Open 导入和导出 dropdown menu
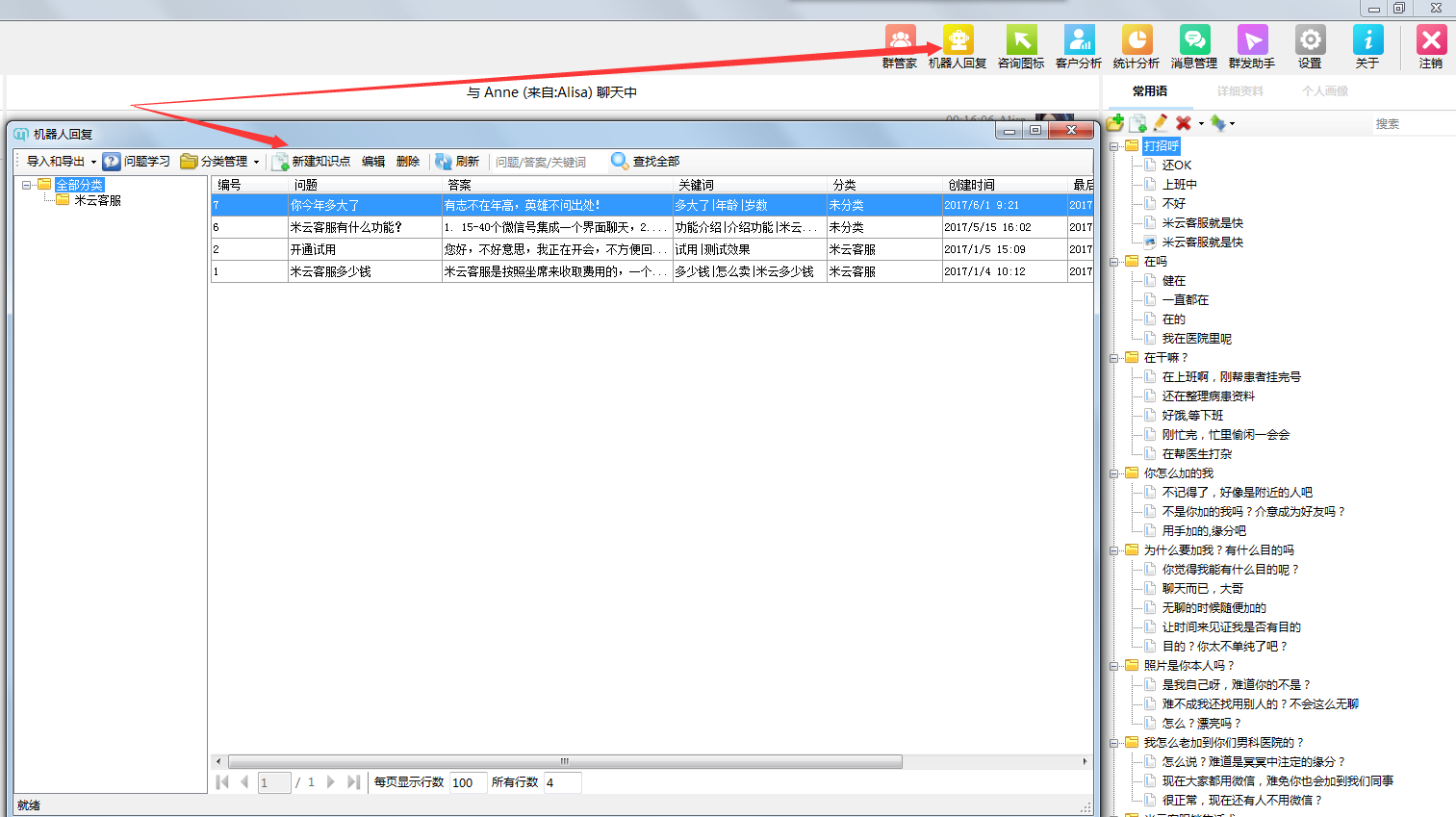This screenshot has width=1456, height=817. 61,162
